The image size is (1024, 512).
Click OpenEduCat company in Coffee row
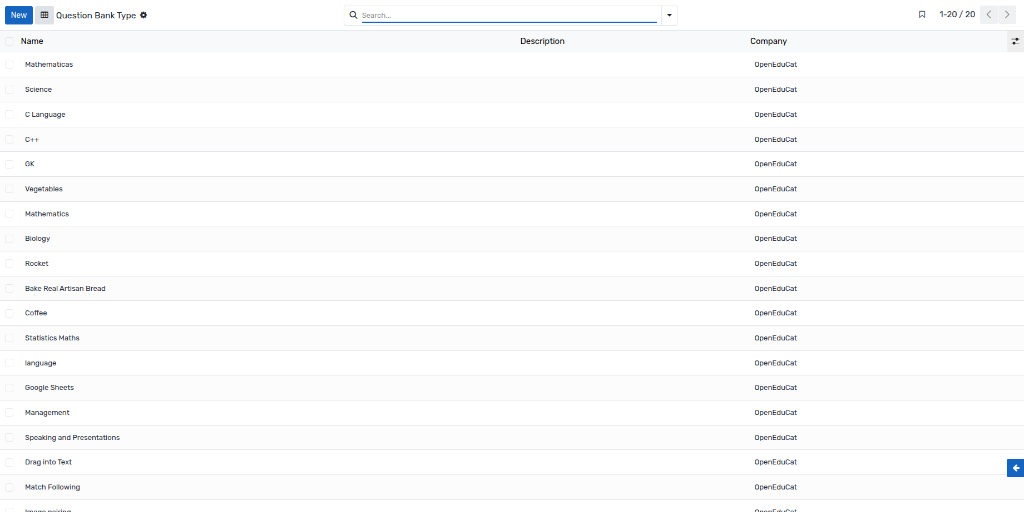776,313
